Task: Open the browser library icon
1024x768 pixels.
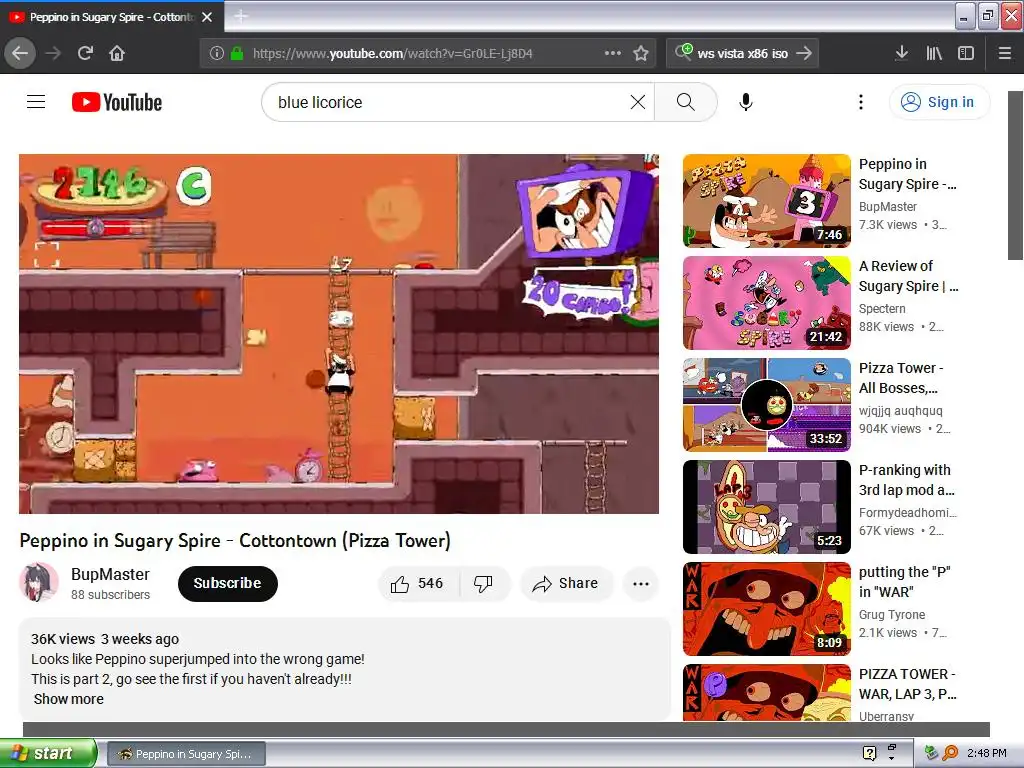Action: 934,53
